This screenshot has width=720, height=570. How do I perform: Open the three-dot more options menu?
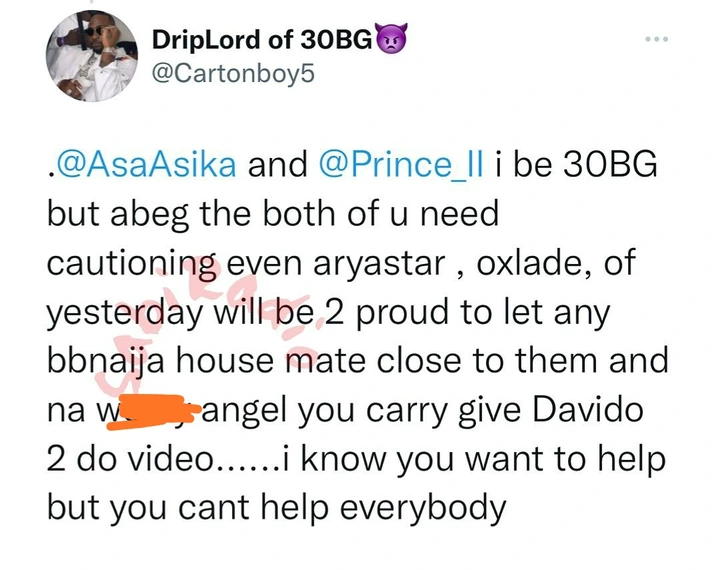[x=657, y=40]
